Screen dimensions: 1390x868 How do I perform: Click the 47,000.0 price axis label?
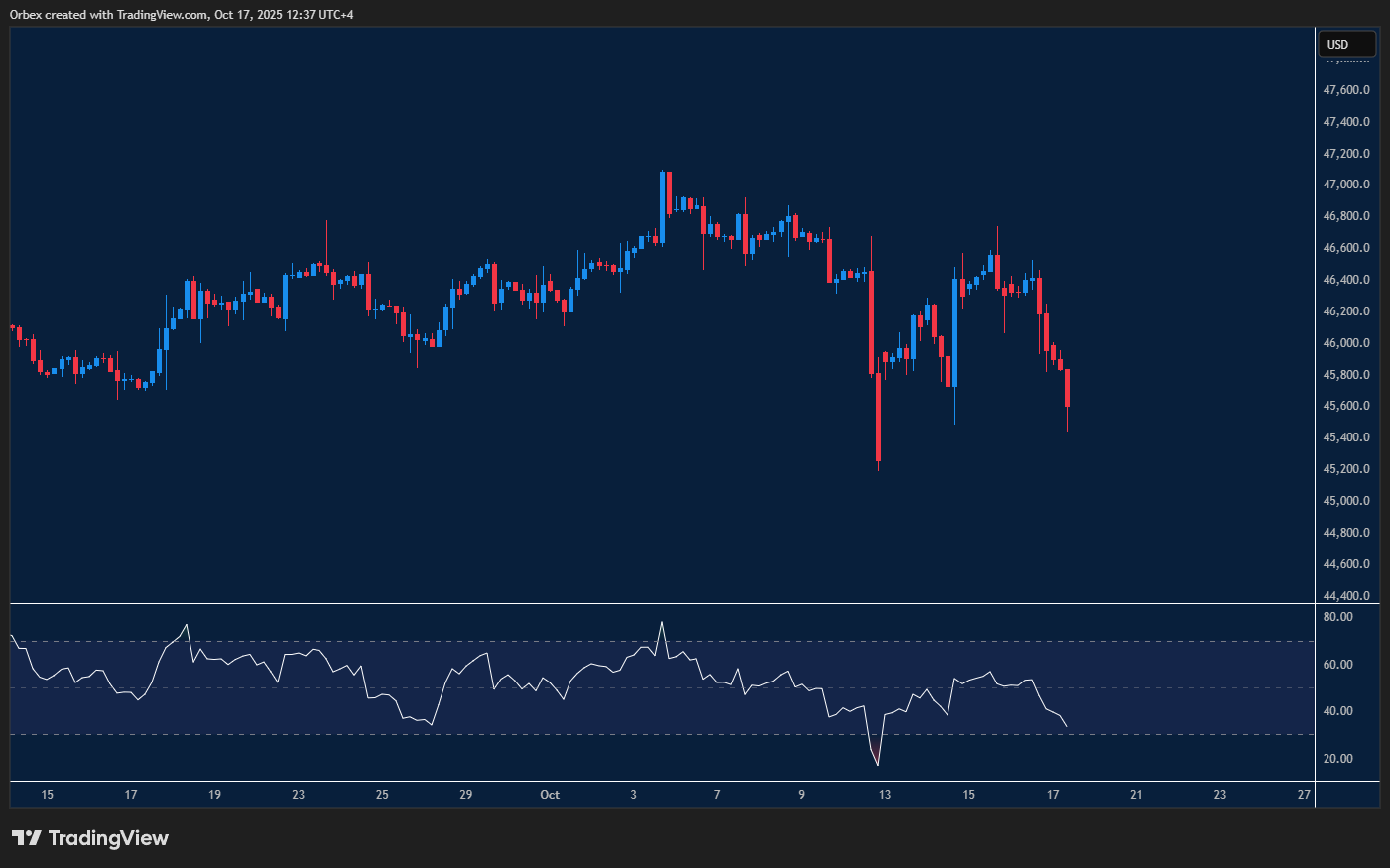click(x=1346, y=185)
